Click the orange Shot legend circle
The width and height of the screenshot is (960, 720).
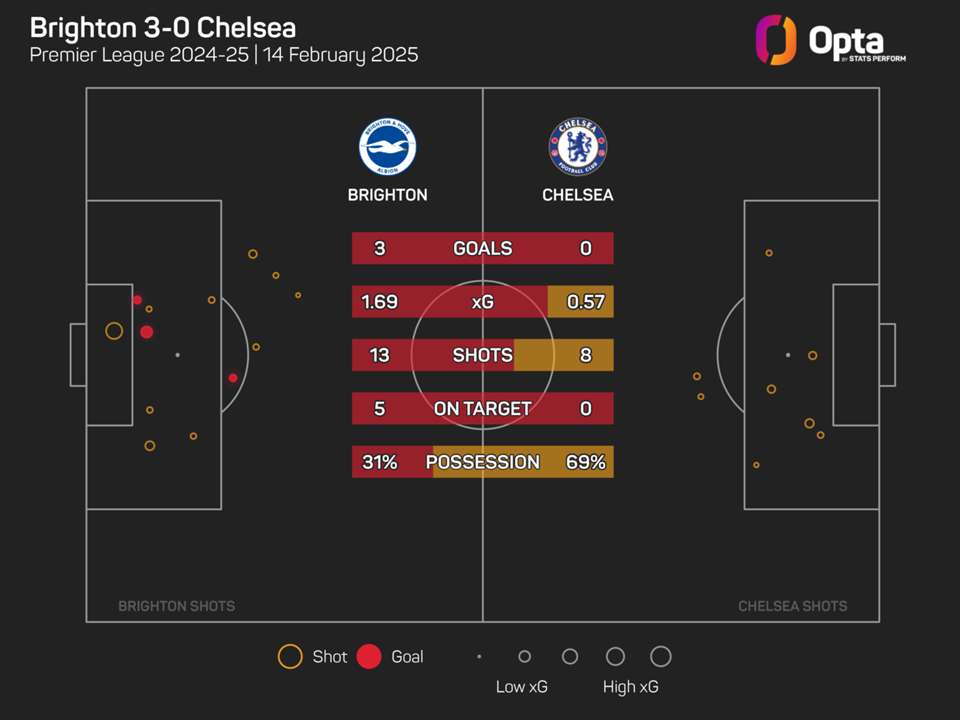point(290,657)
